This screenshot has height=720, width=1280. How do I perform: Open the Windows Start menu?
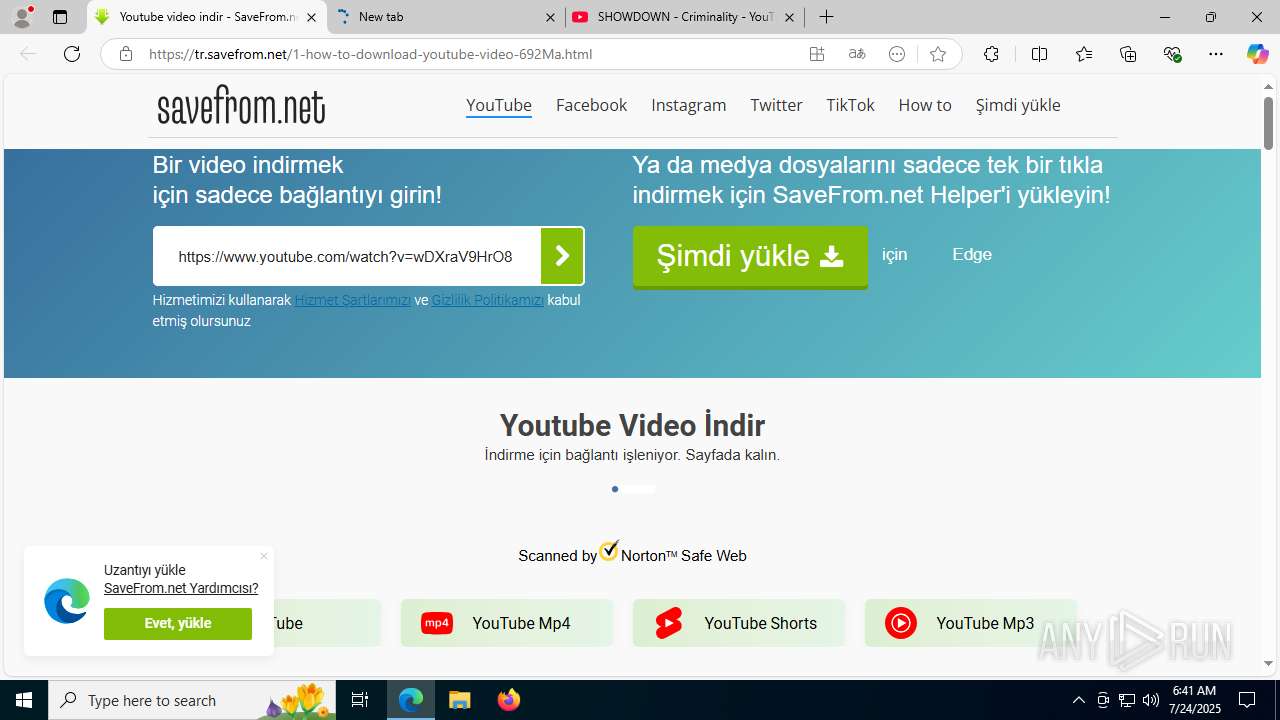[24, 700]
